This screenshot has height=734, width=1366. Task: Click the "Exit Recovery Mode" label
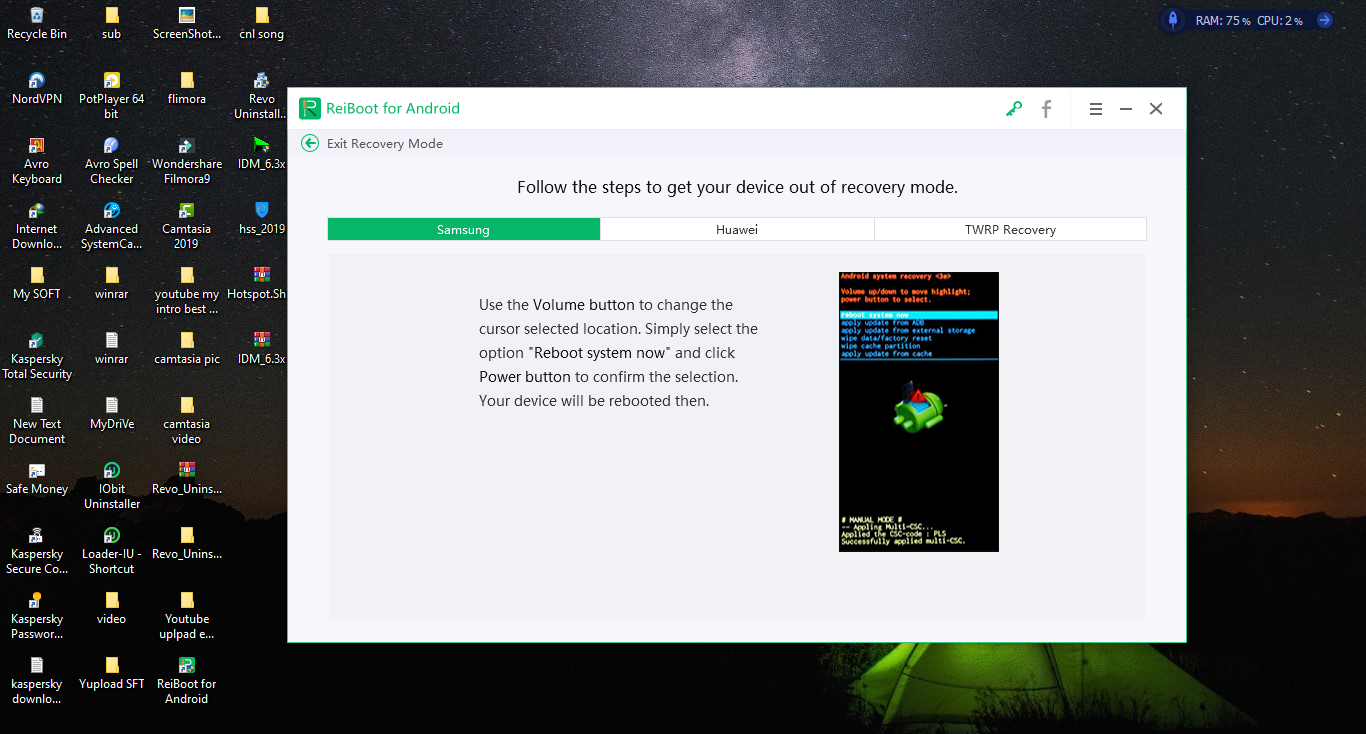pos(385,144)
